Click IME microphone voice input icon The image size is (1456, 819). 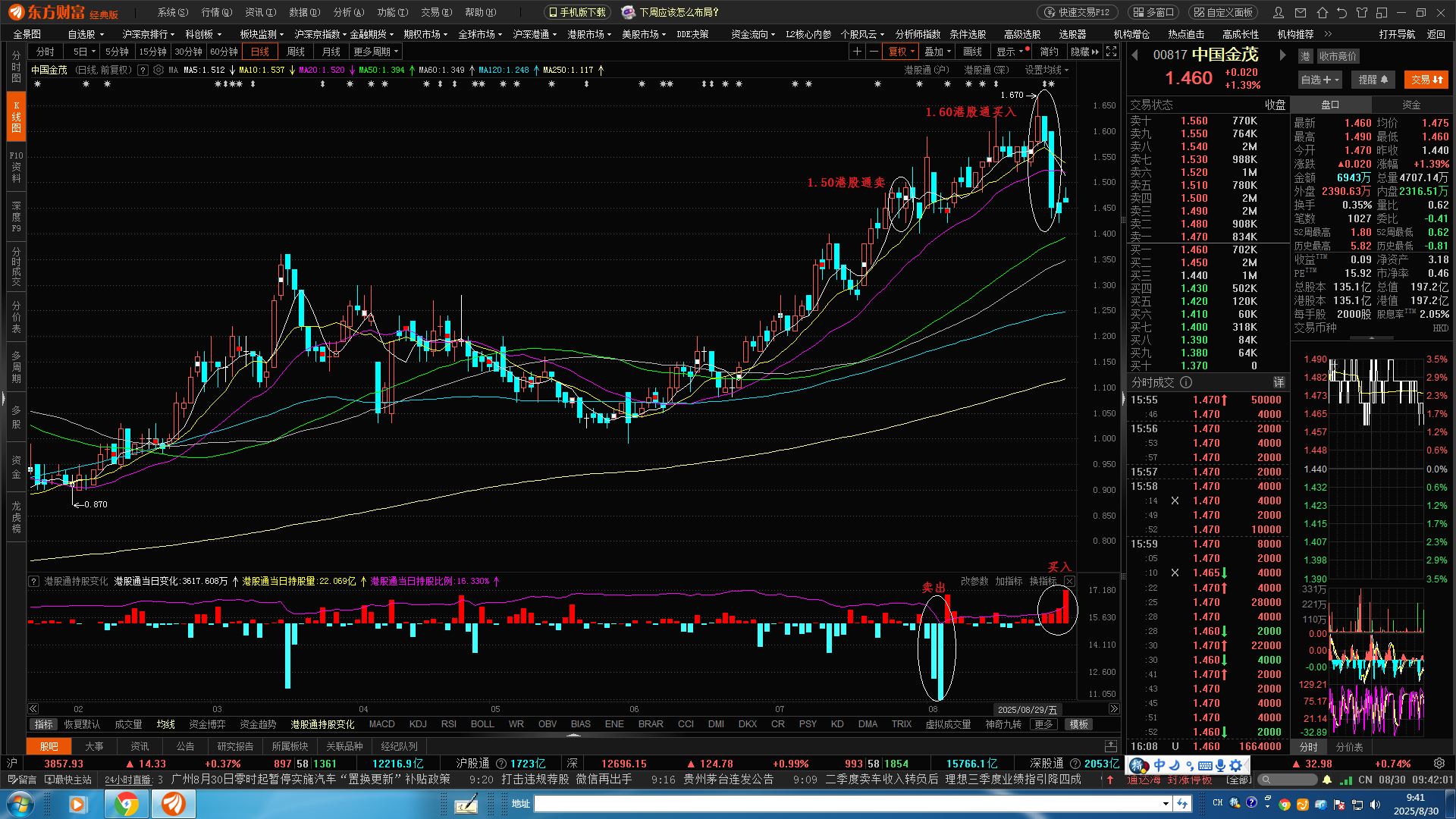[x=1220, y=765]
